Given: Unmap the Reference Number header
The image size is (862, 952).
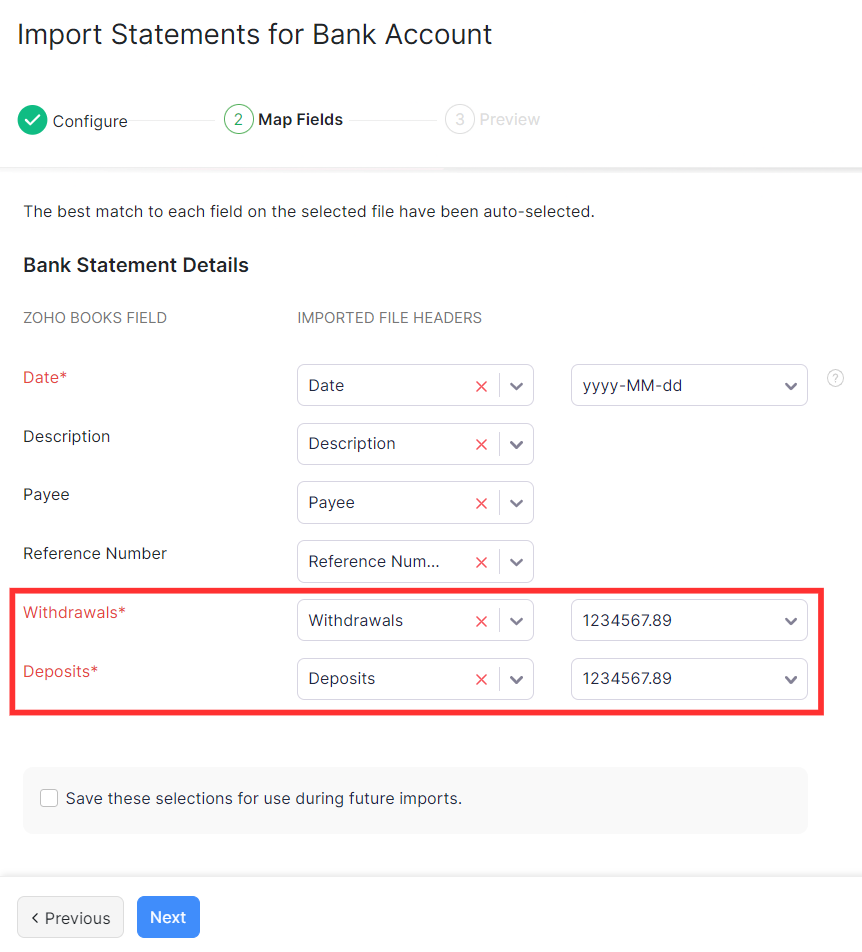Looking at the screenshot, I should (481, 561).
